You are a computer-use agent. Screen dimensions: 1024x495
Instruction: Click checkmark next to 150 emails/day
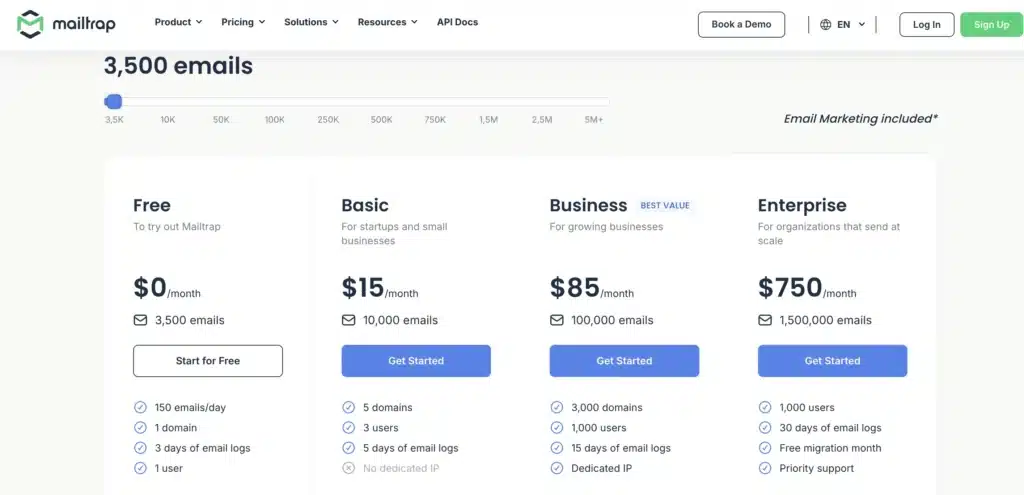(141, 407)
